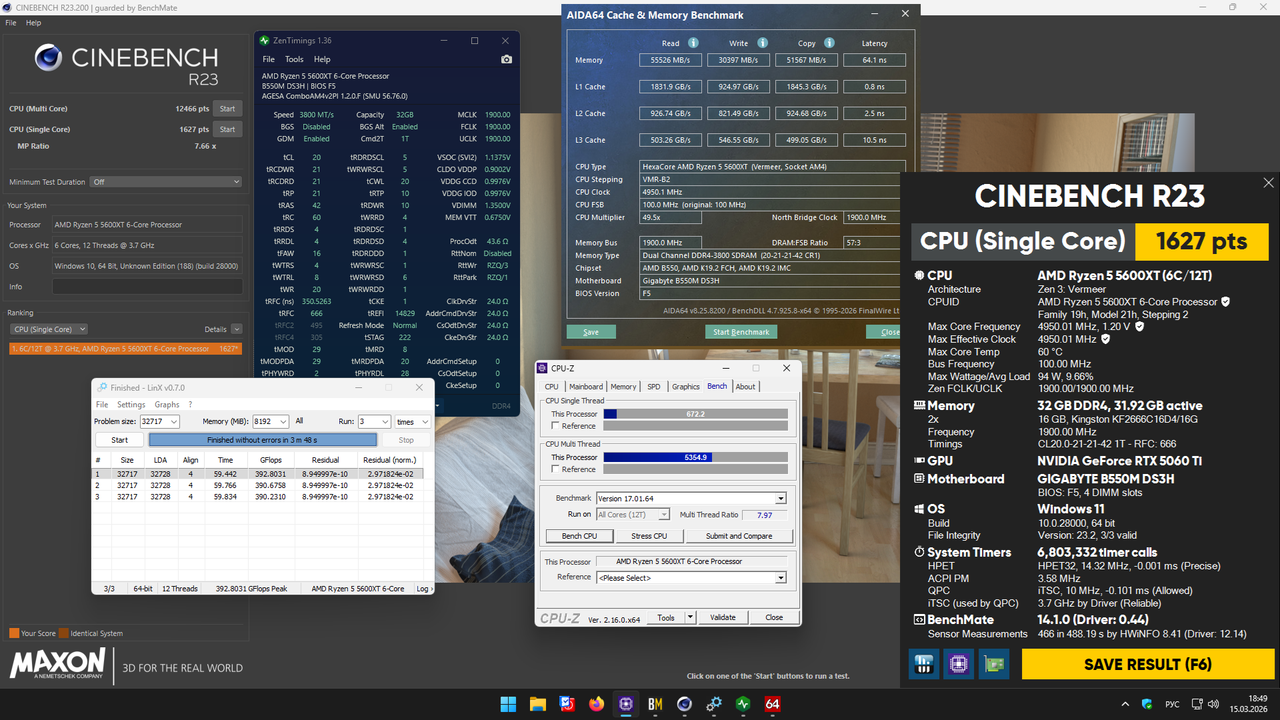Open the Cinebench File menu
Screen dimensions: 1280x720
coord(11,22)
